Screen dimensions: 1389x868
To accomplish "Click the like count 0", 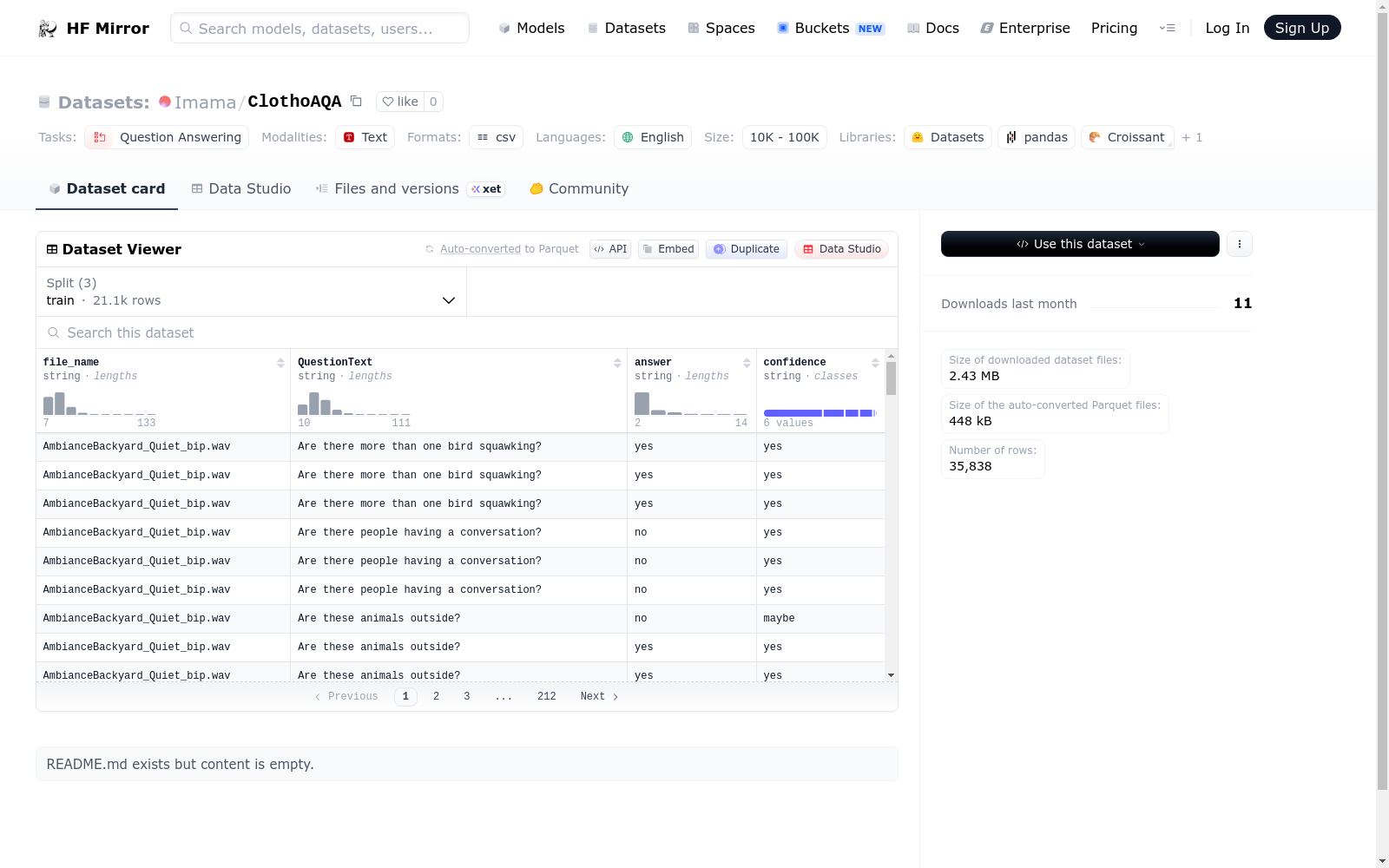I will (433, 102).
